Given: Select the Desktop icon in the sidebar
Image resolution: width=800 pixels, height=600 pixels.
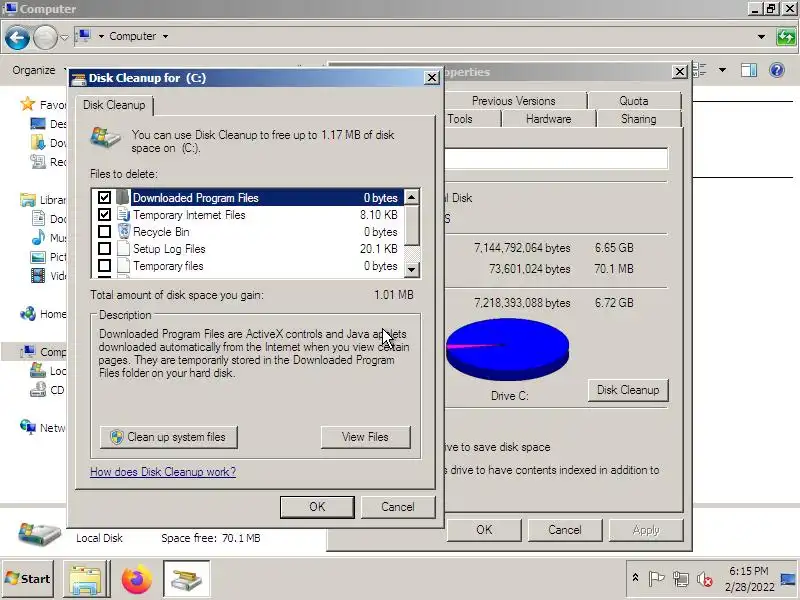Looking at the screenshot, I should coord(38,124).
